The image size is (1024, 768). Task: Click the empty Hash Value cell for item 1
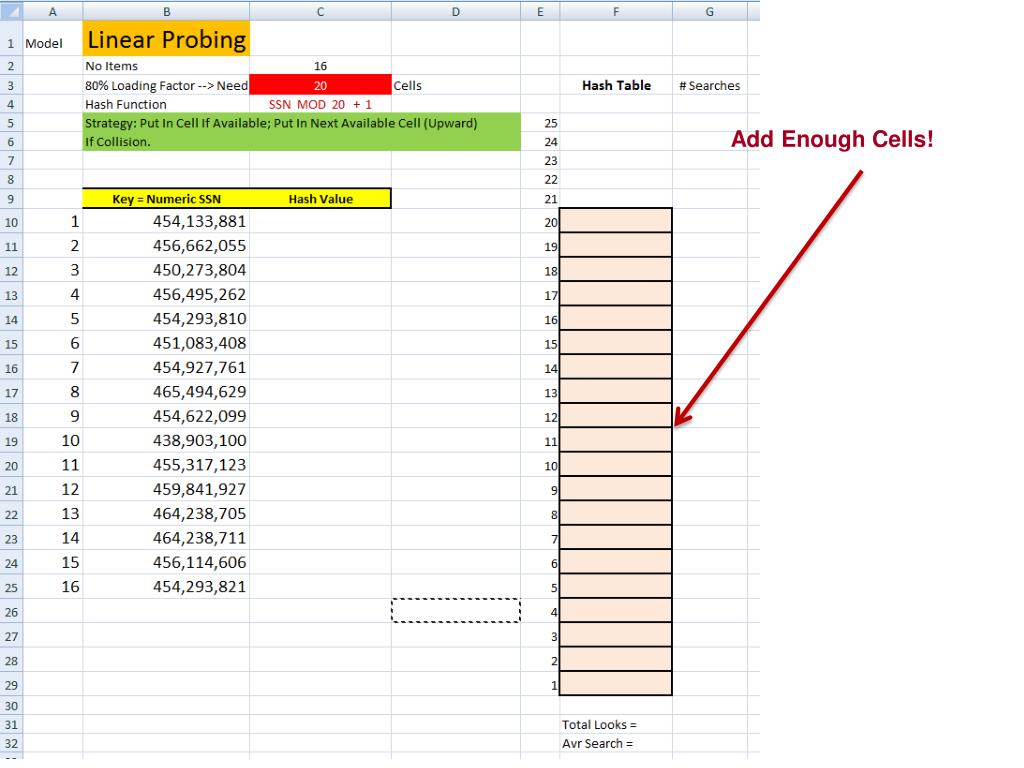[321, 221]
